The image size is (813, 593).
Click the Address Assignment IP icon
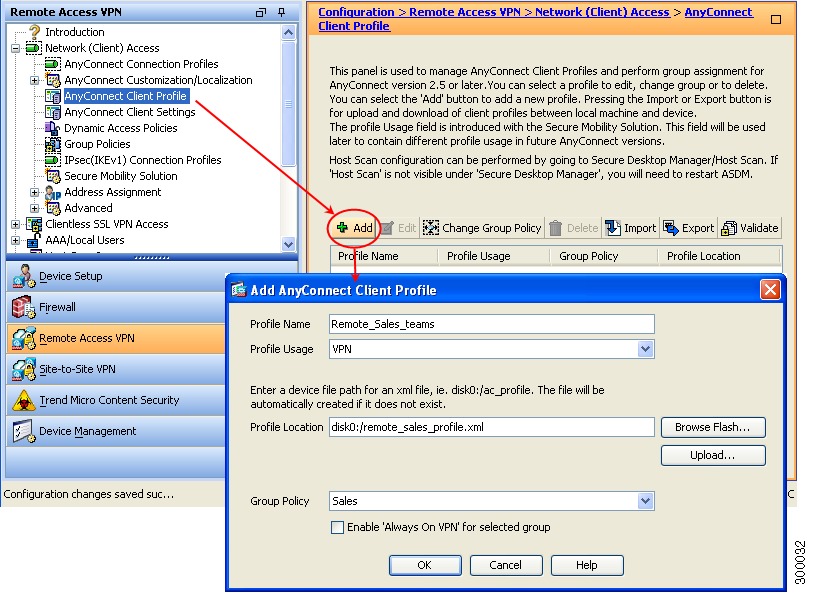(53, 193)
